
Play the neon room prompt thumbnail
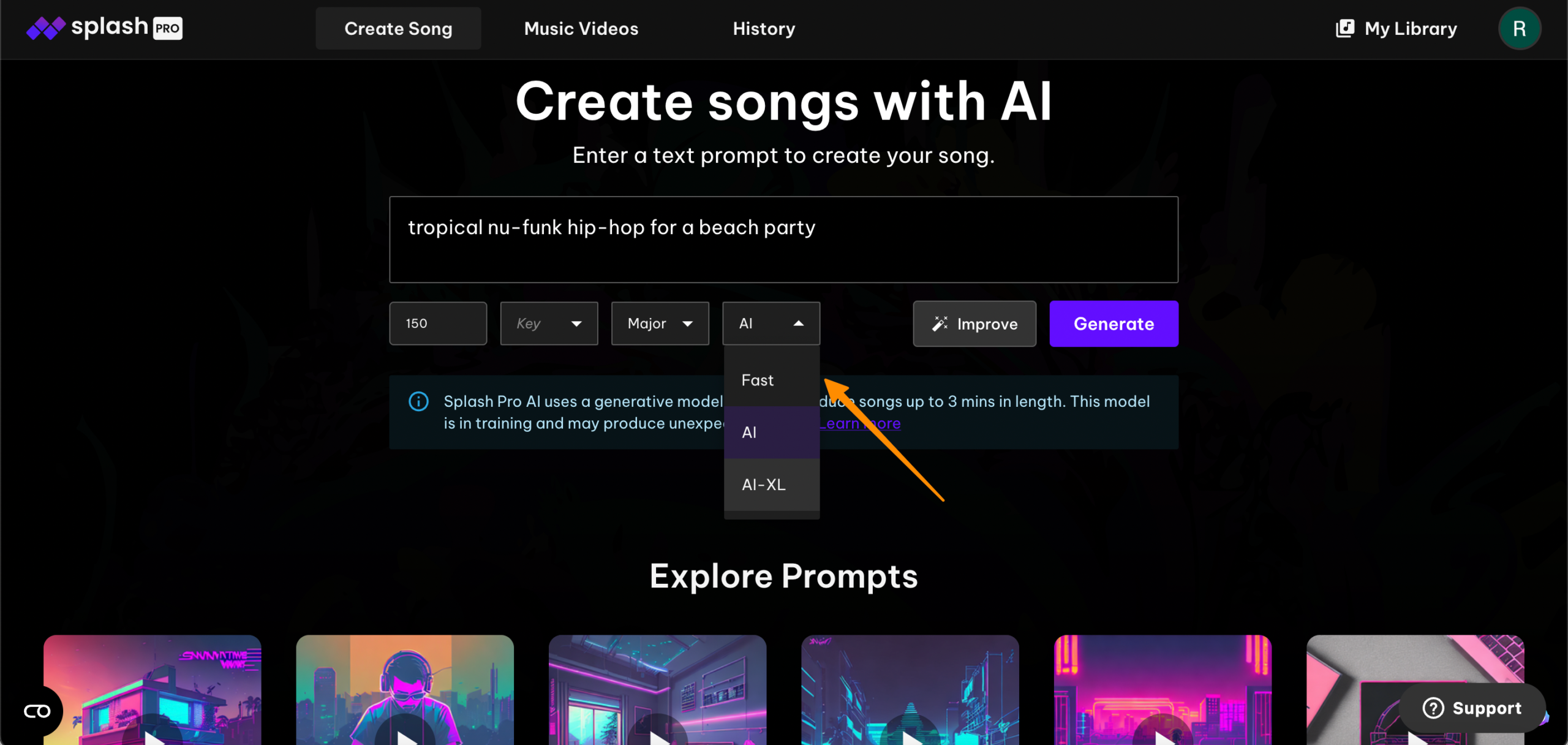658,734
